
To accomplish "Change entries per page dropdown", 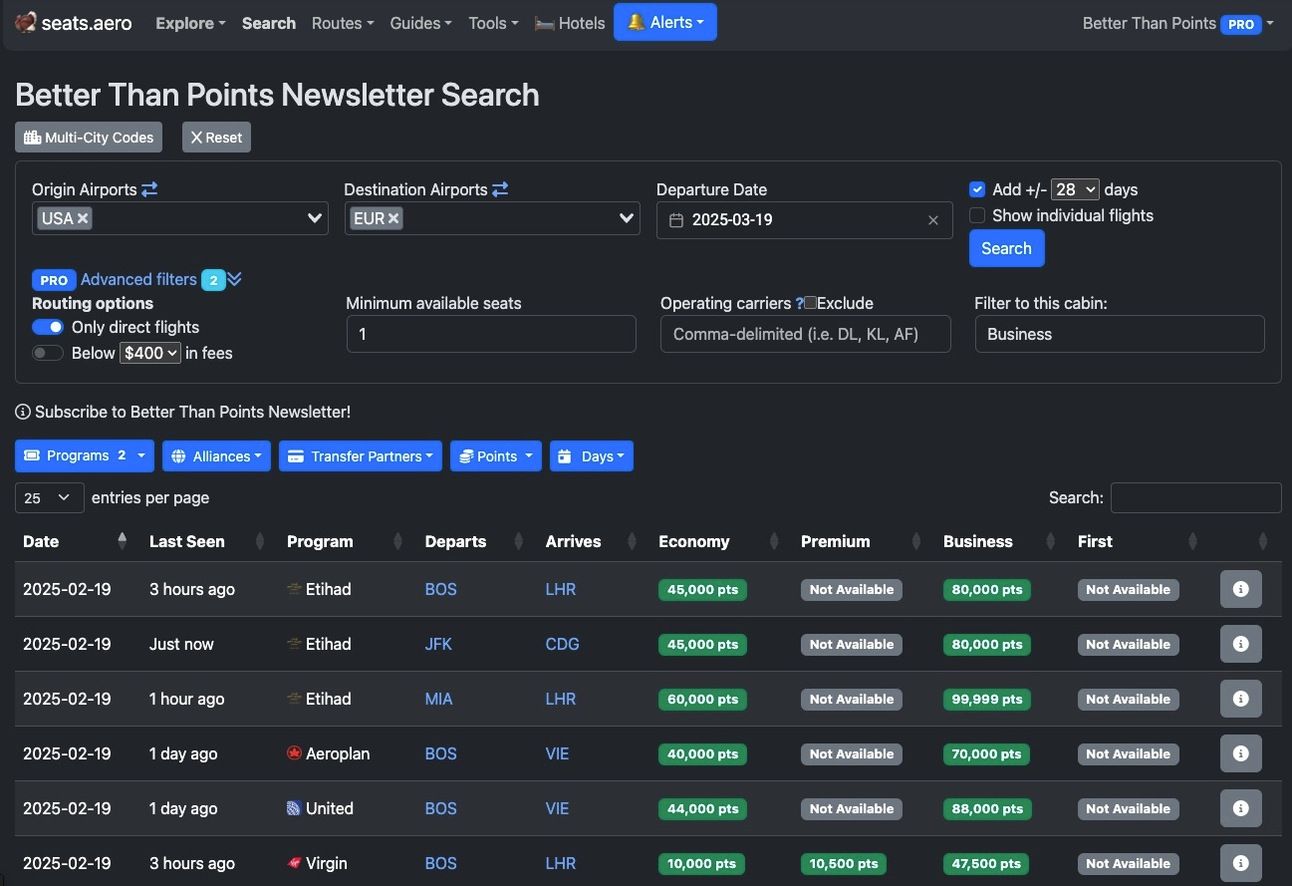I will point(49,497).
